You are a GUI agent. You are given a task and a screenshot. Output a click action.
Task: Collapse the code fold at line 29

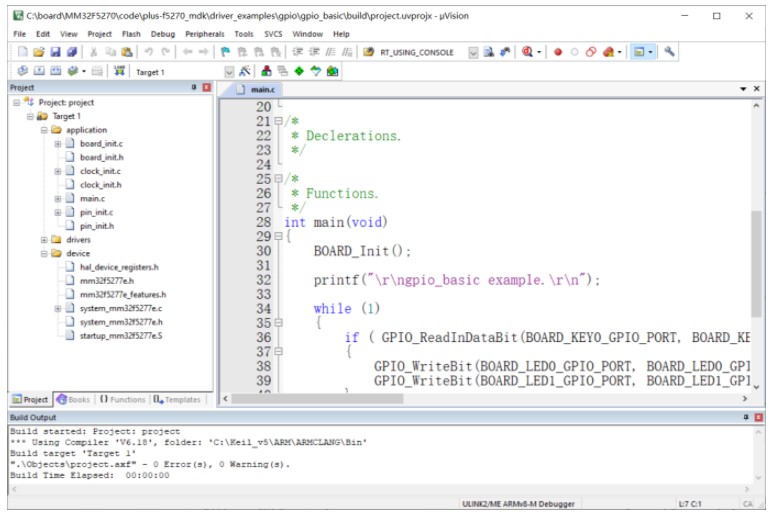click(278, 237)
